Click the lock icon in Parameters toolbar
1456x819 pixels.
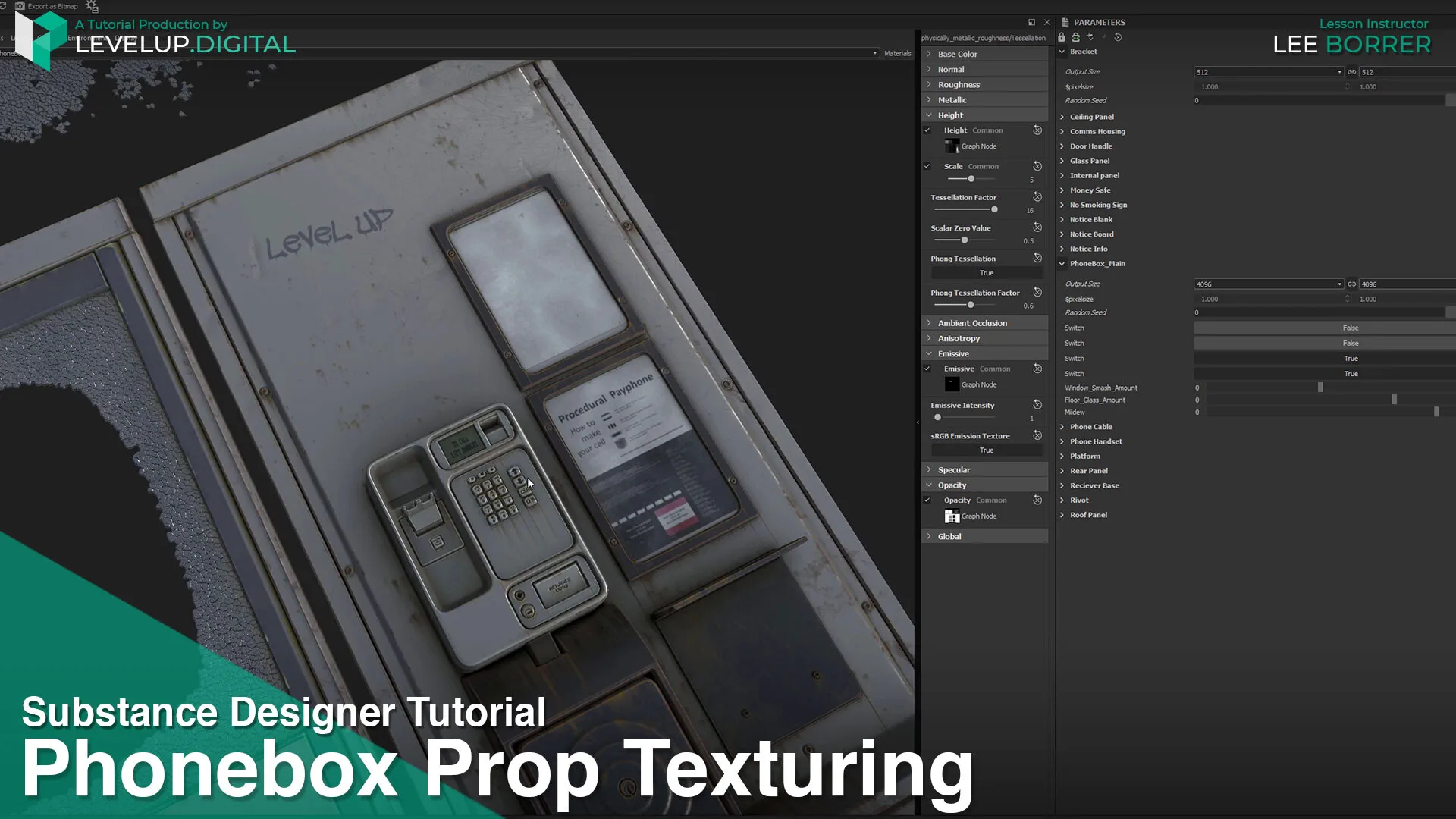tap(1062, 37)
